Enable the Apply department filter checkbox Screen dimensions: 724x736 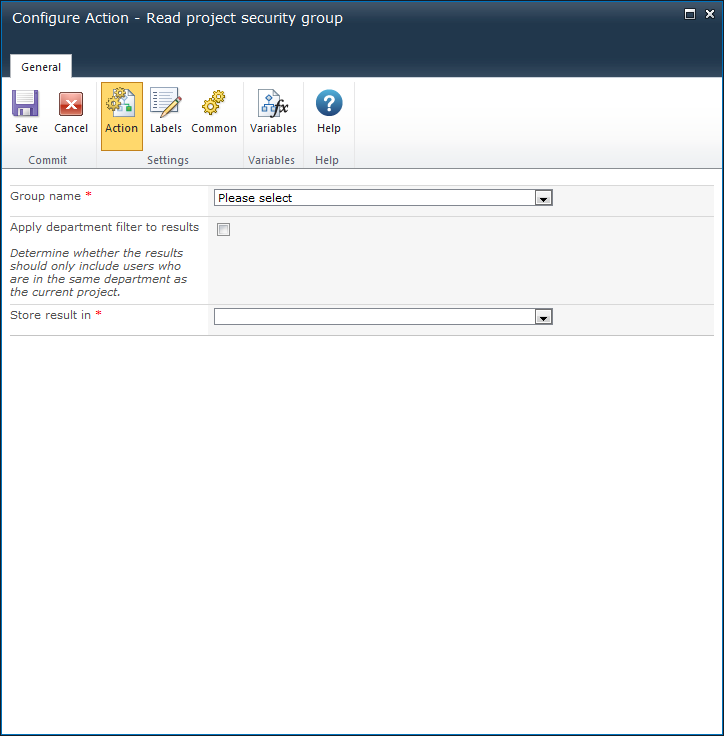pos(224,230)
